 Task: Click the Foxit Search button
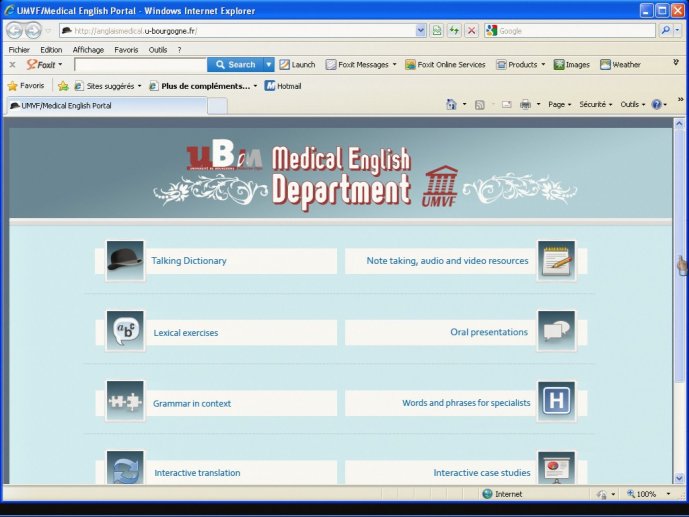tap(236, 65)
